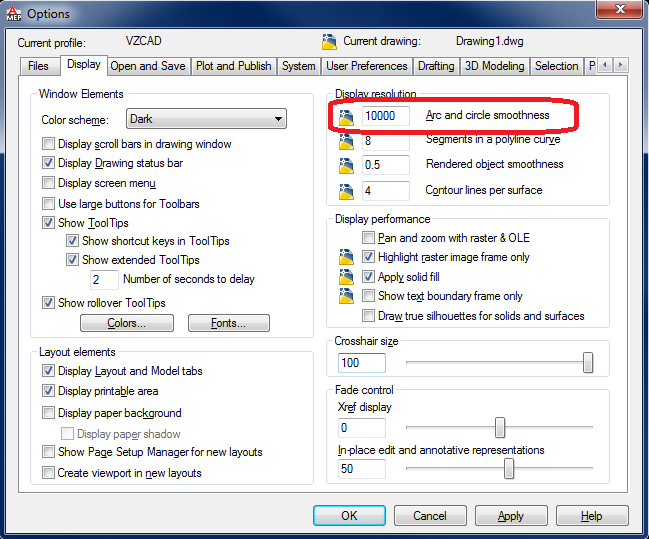The image size is (649, 539).
Task: Confirm settings with OK button
Action: click(x=349, y=515)
